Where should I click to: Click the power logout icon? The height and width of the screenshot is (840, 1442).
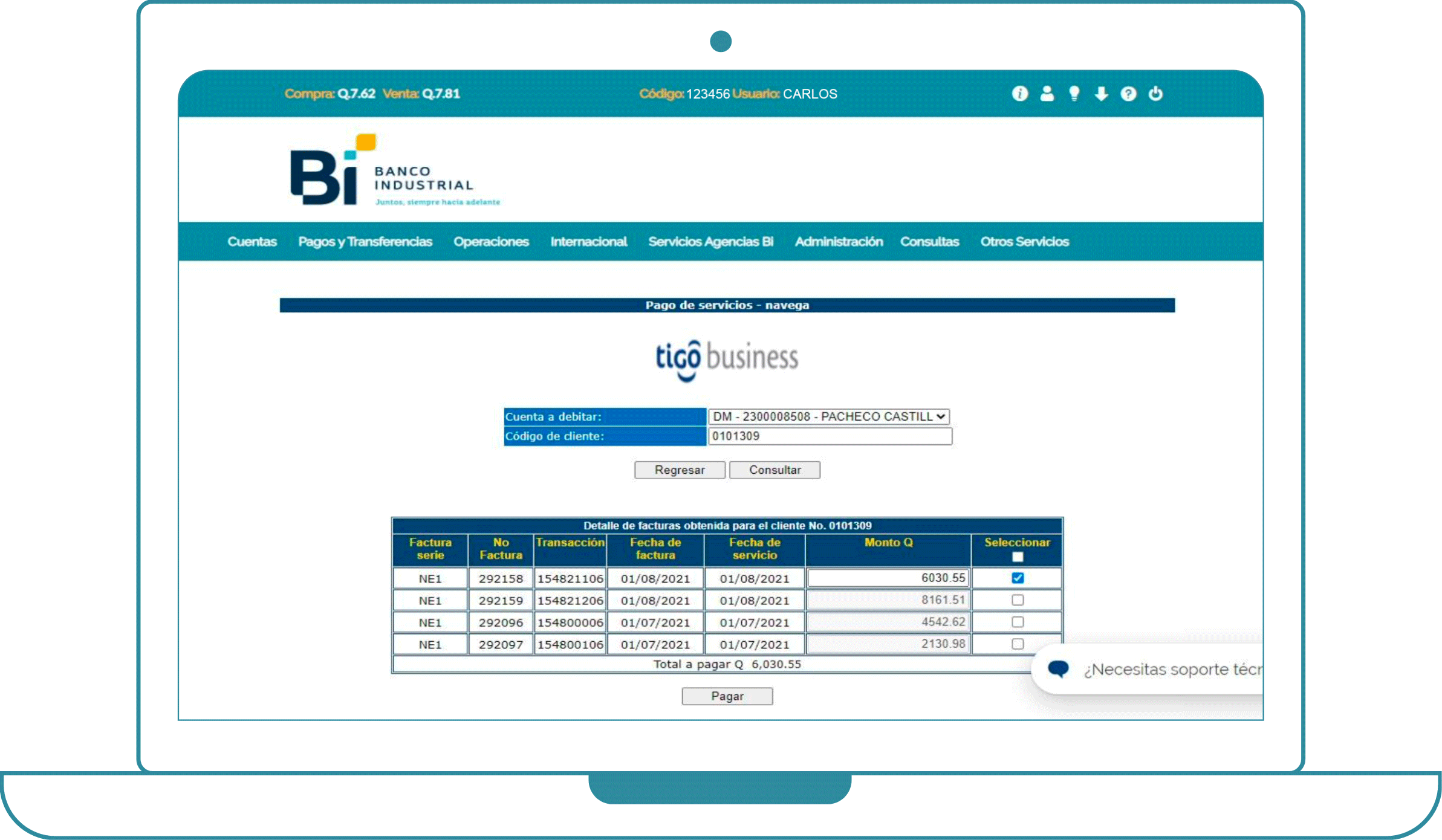[x=1155, y=94]
